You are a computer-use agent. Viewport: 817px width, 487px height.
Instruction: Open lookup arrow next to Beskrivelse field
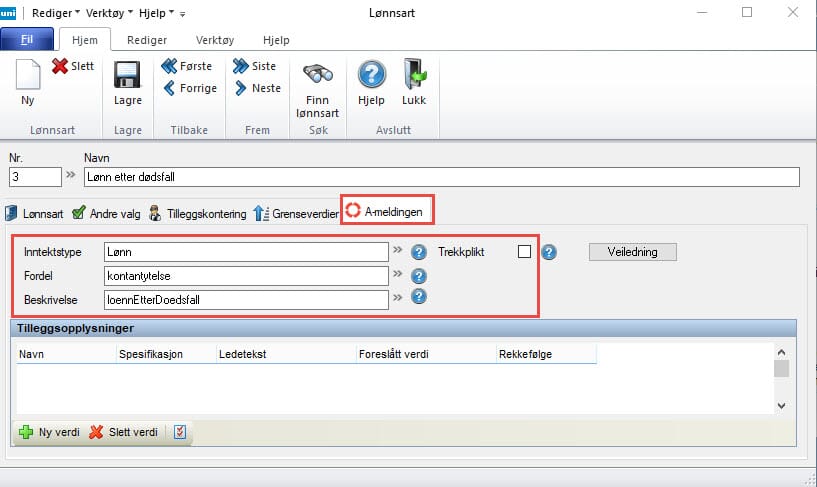pos(397,297)
